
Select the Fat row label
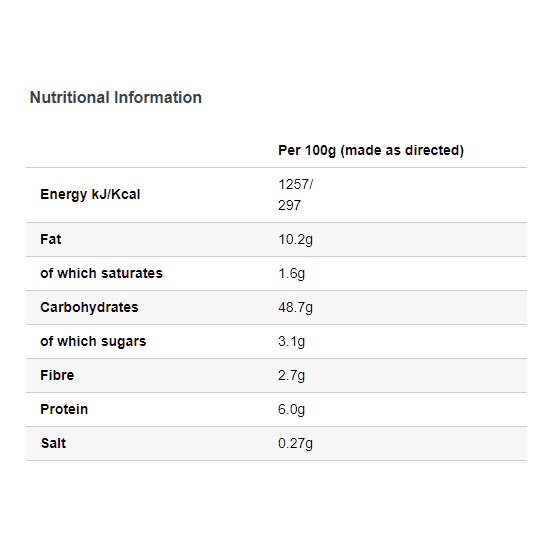[51, 239]
